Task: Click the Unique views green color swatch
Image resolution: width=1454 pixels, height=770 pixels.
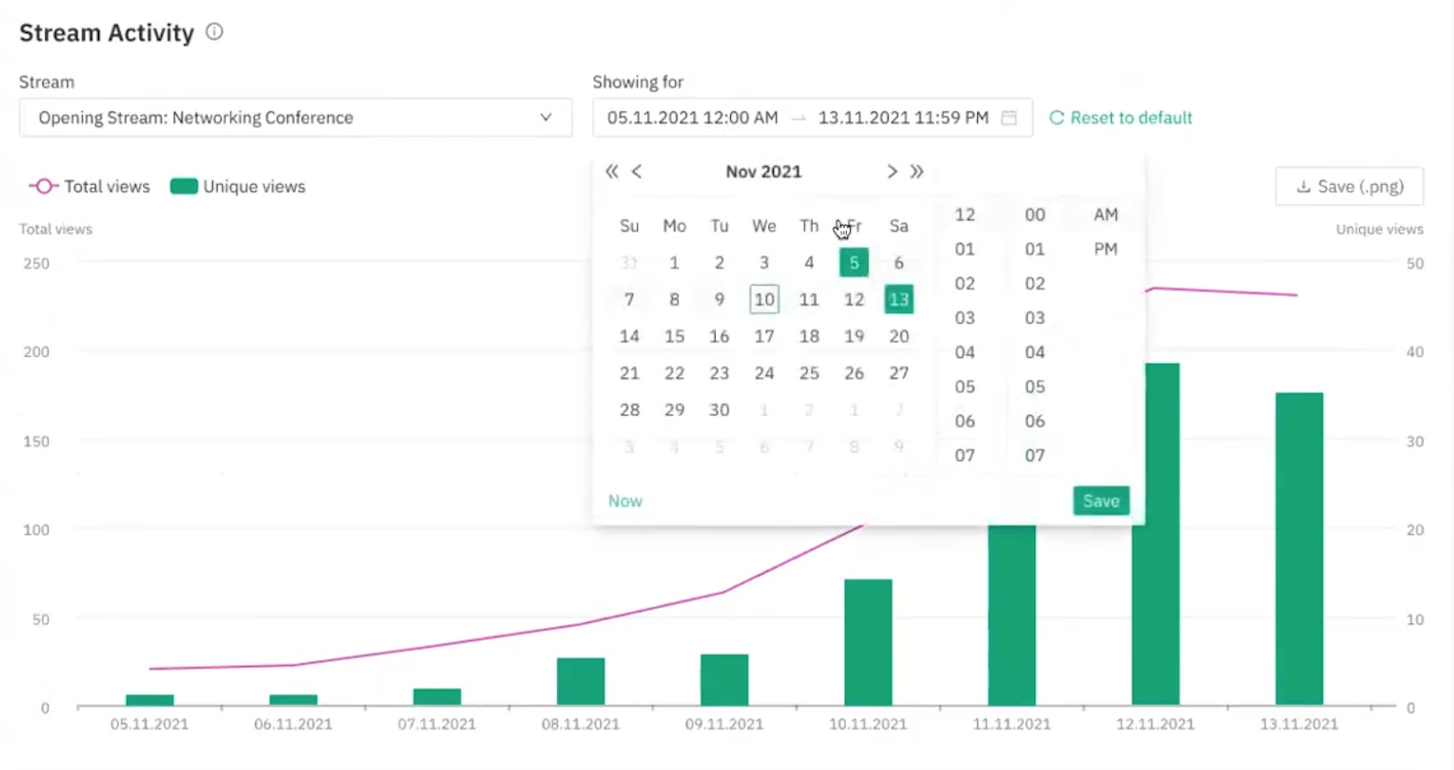Action: tap(184, 186)
